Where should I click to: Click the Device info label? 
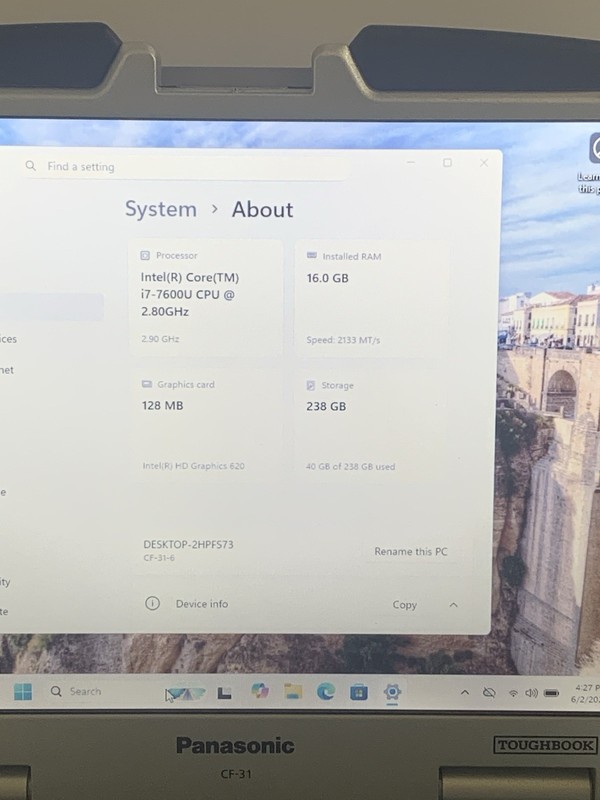tap(202, 604)
